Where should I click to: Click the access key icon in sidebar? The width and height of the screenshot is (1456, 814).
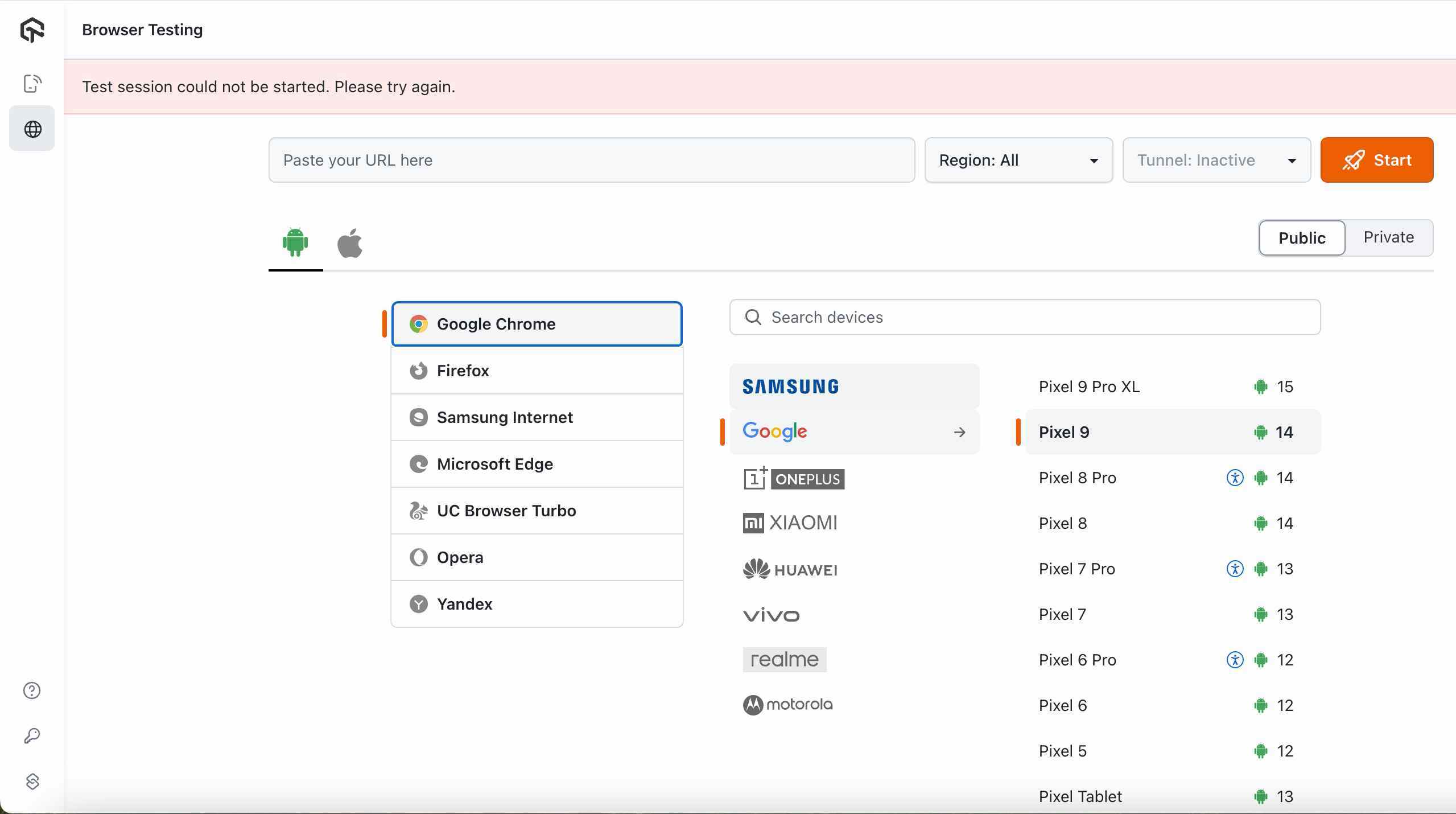coord(32,736)
